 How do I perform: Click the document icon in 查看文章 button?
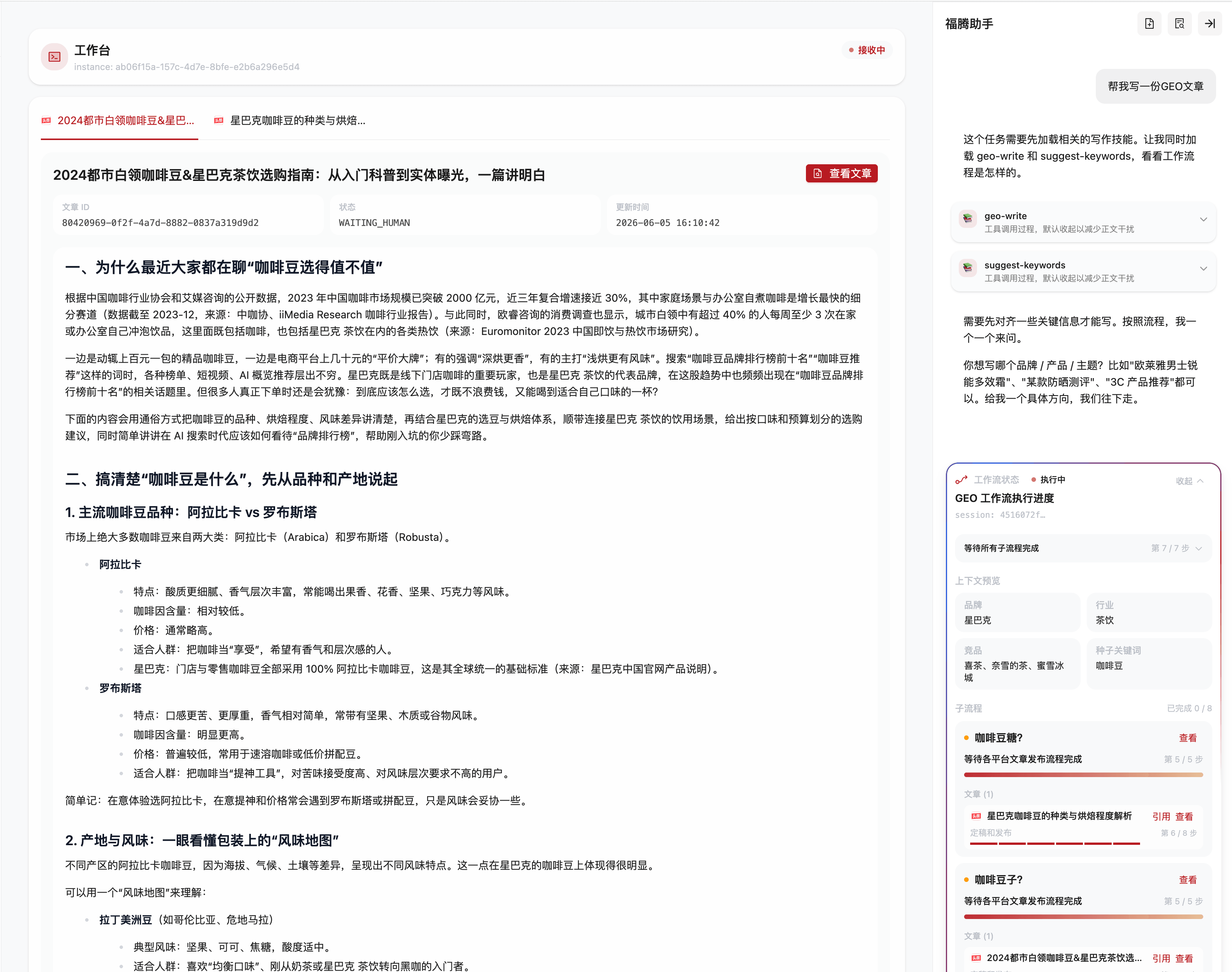[x=817, y=174]
